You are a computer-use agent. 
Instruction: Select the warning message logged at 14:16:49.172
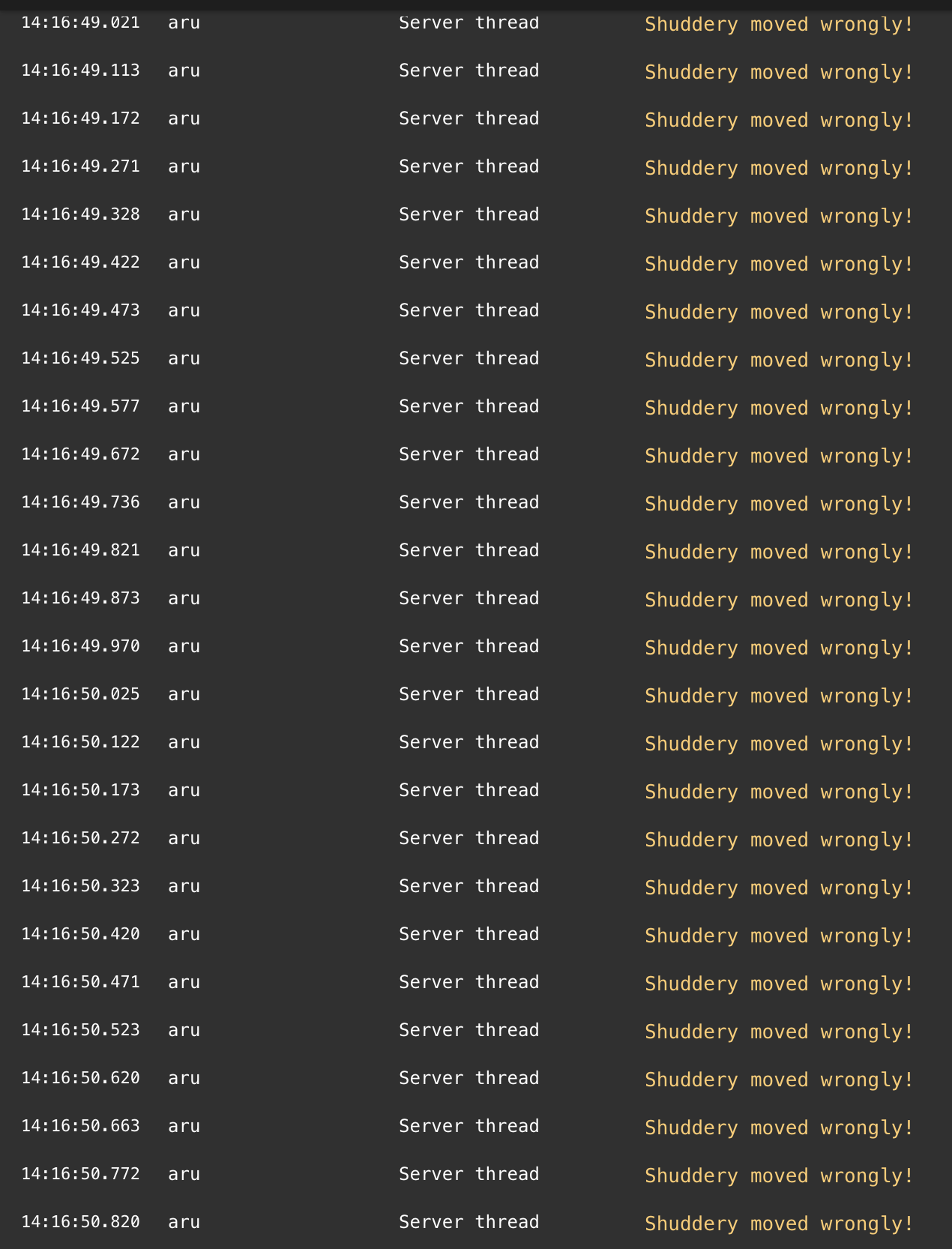779,120
